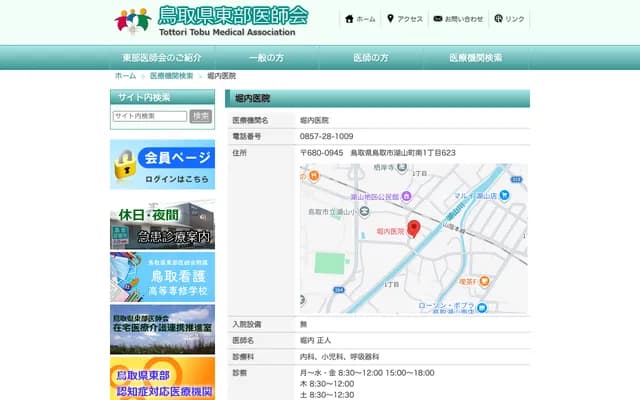Click the red map pin for 堀内医院

[x=413, y=229]
